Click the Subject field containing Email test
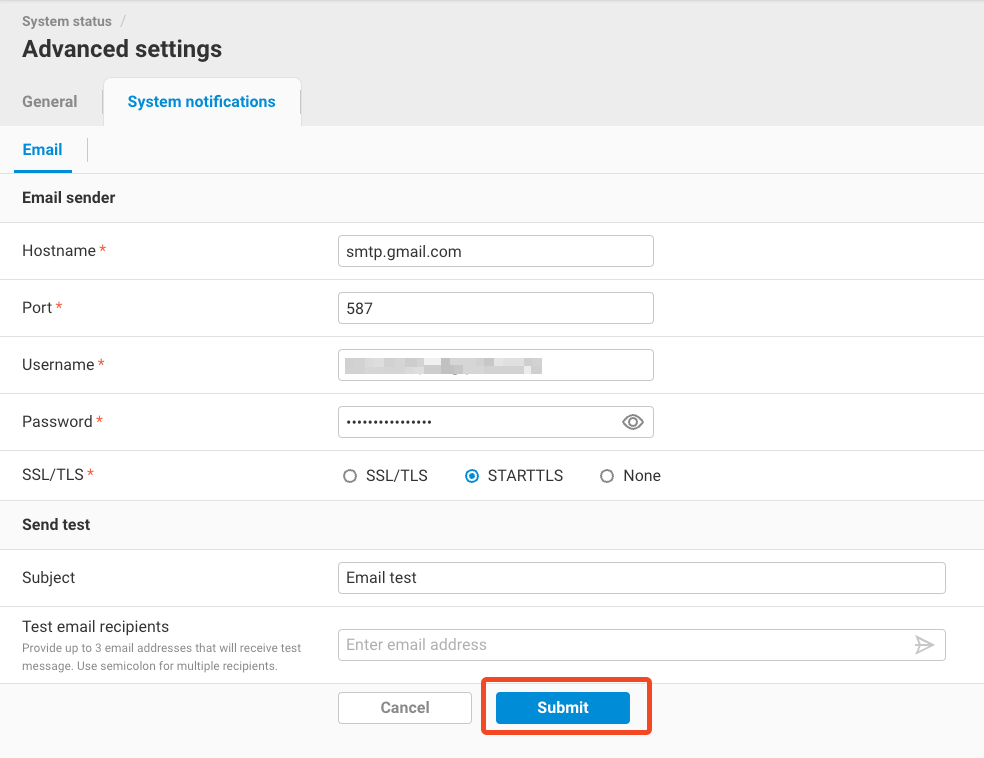Viewport: 984px width, 758px height. point(641,578)
